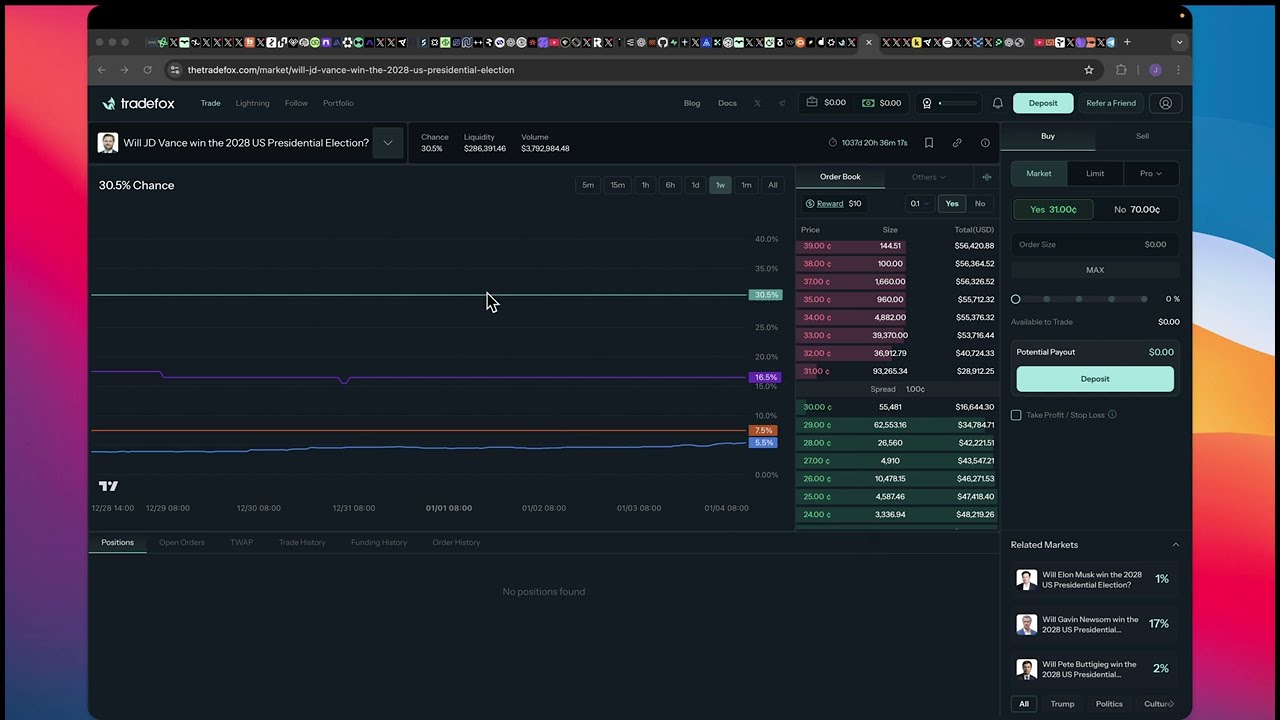Enable the Take Profit / Stop Loss checkbox

(1016, 415)
